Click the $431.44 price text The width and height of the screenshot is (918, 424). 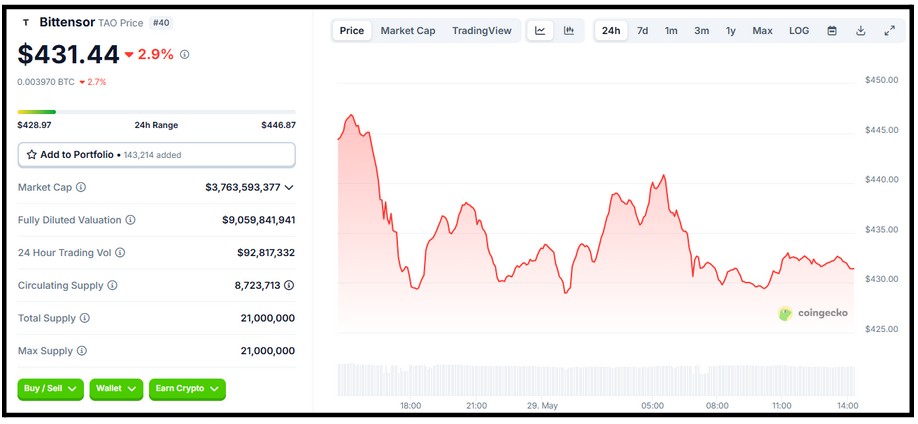[68, 54]
